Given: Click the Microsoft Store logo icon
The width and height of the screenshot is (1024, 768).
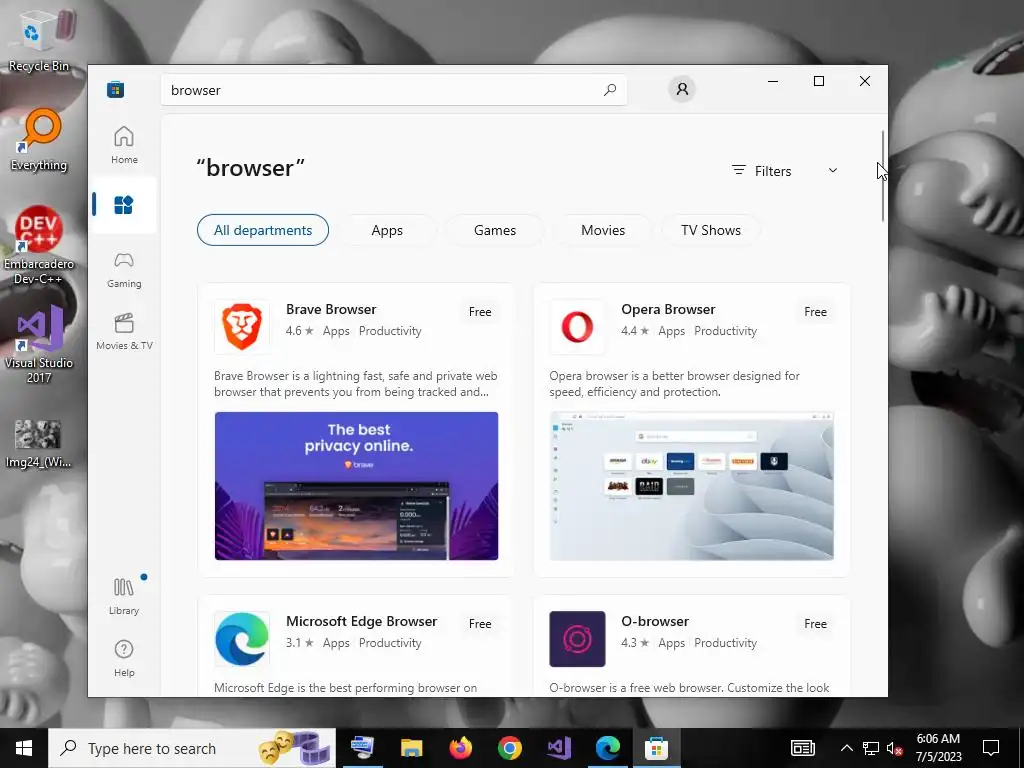Looking at the screenshot, I should click(116, 89).
